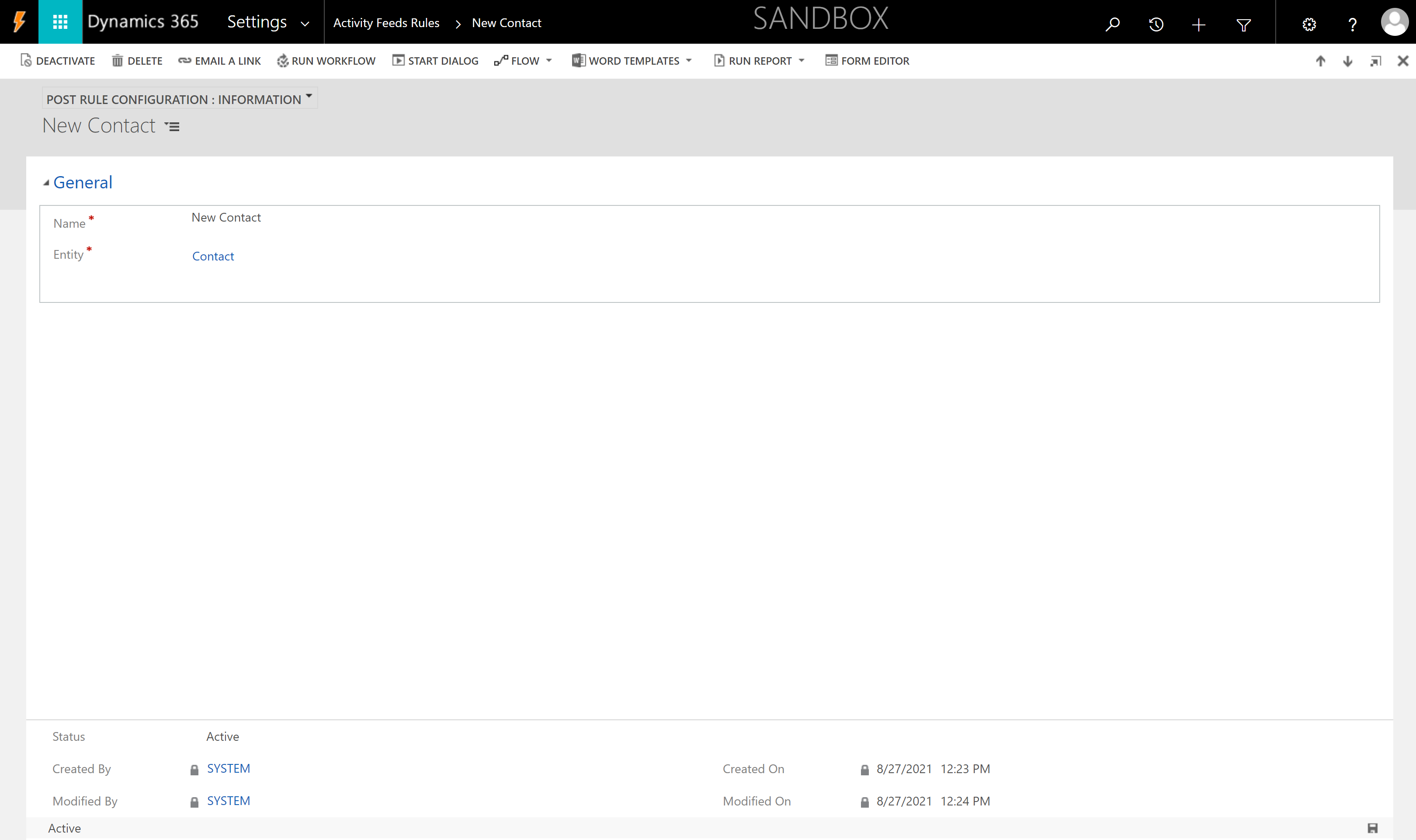Start a dialog for this record
The width and height of the screenshot is (1416, 840).
tap(435, 61)
